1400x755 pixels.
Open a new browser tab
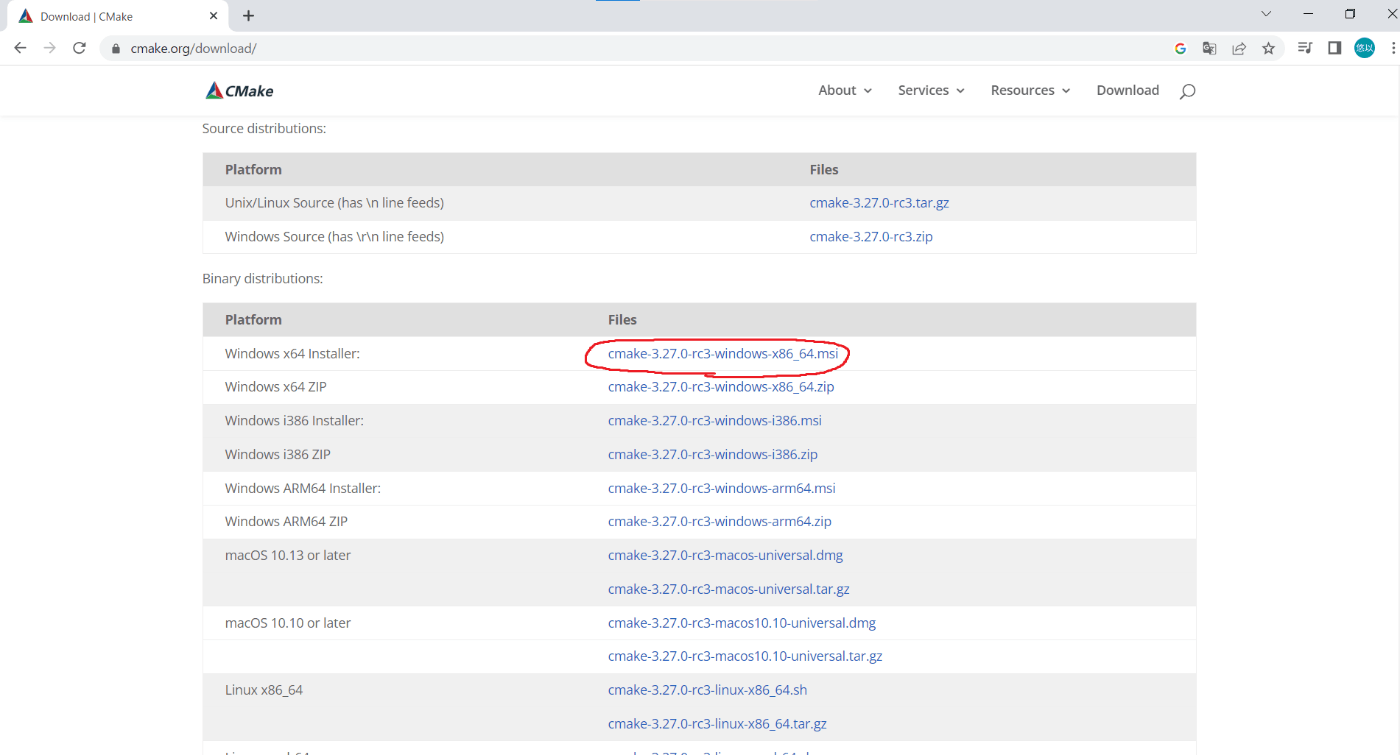[x=248, y=16]
